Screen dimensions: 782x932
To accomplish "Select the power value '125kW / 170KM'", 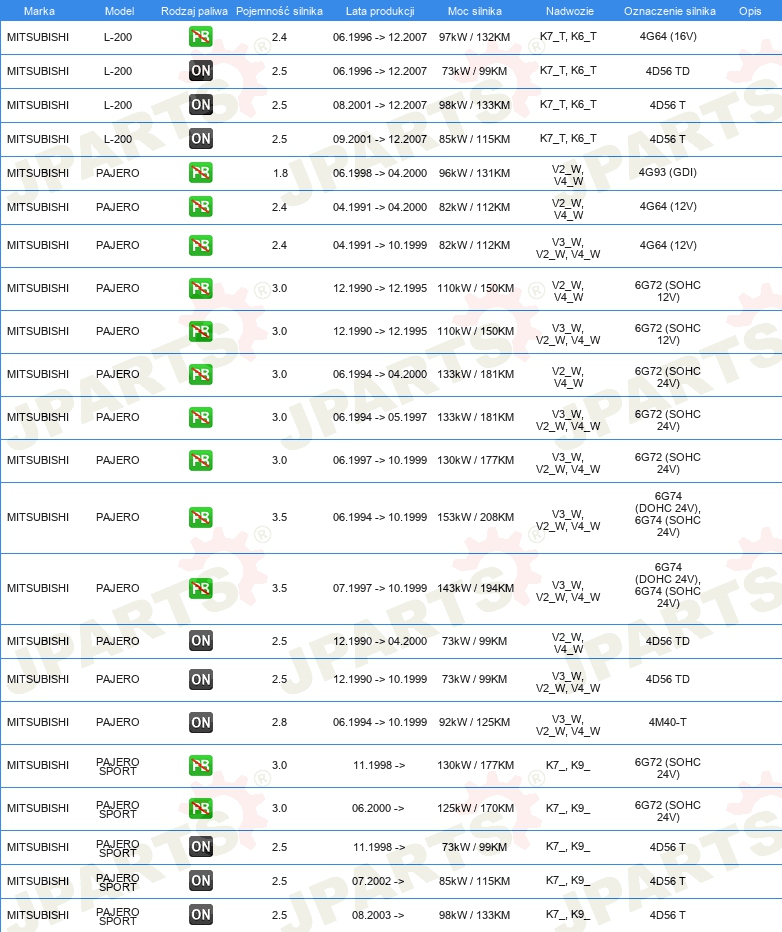I will coord(475,808).
